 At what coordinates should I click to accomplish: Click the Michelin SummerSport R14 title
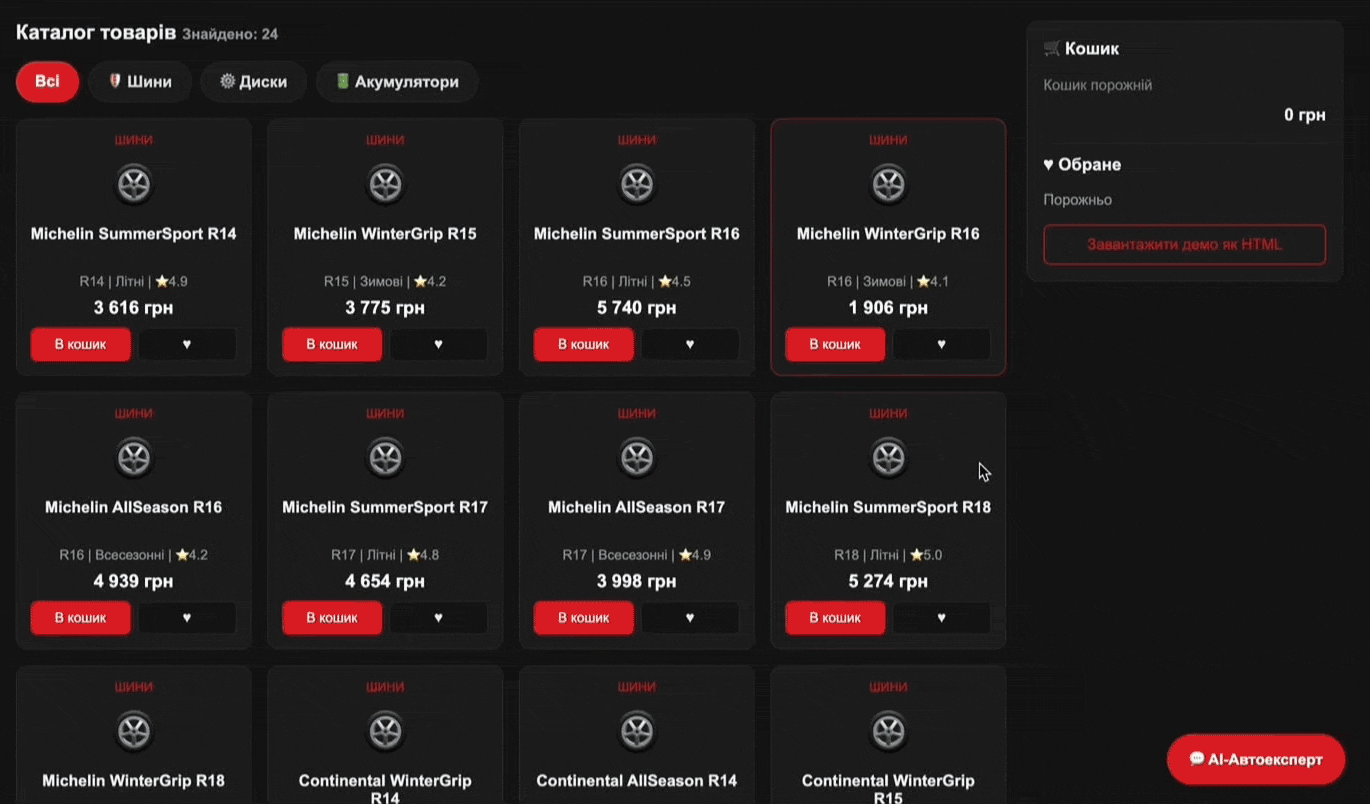(x=134, y=234)
